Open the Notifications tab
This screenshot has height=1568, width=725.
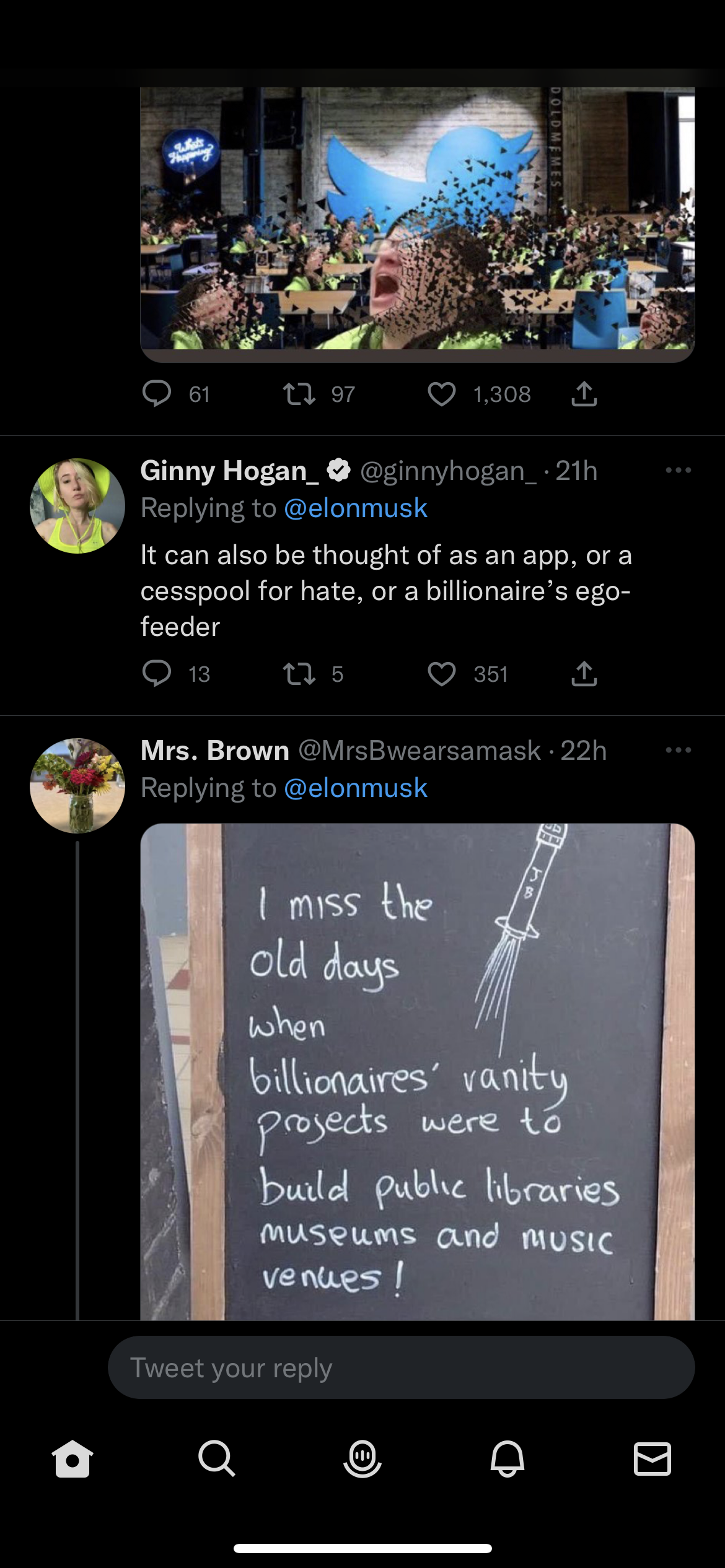coord(507,1459)
